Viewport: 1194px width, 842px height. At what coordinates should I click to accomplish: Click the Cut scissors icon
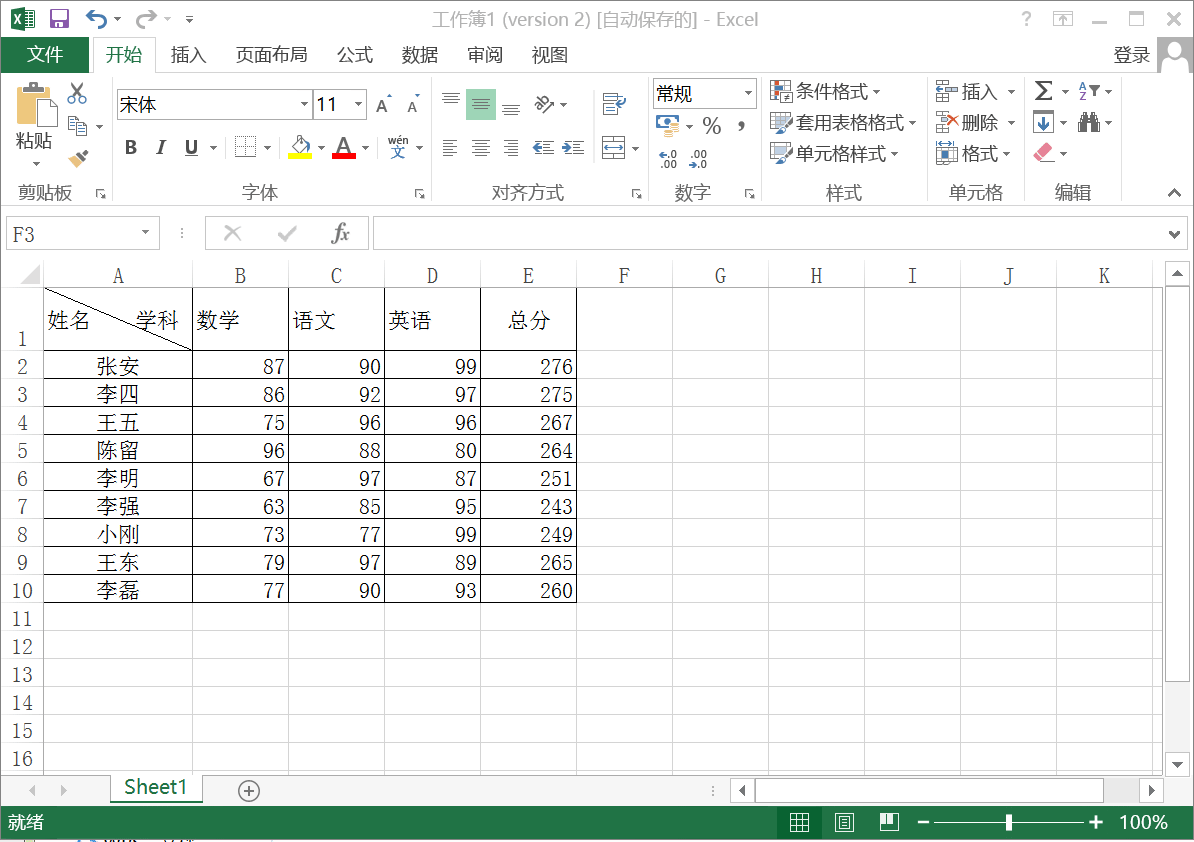point(77,94)
